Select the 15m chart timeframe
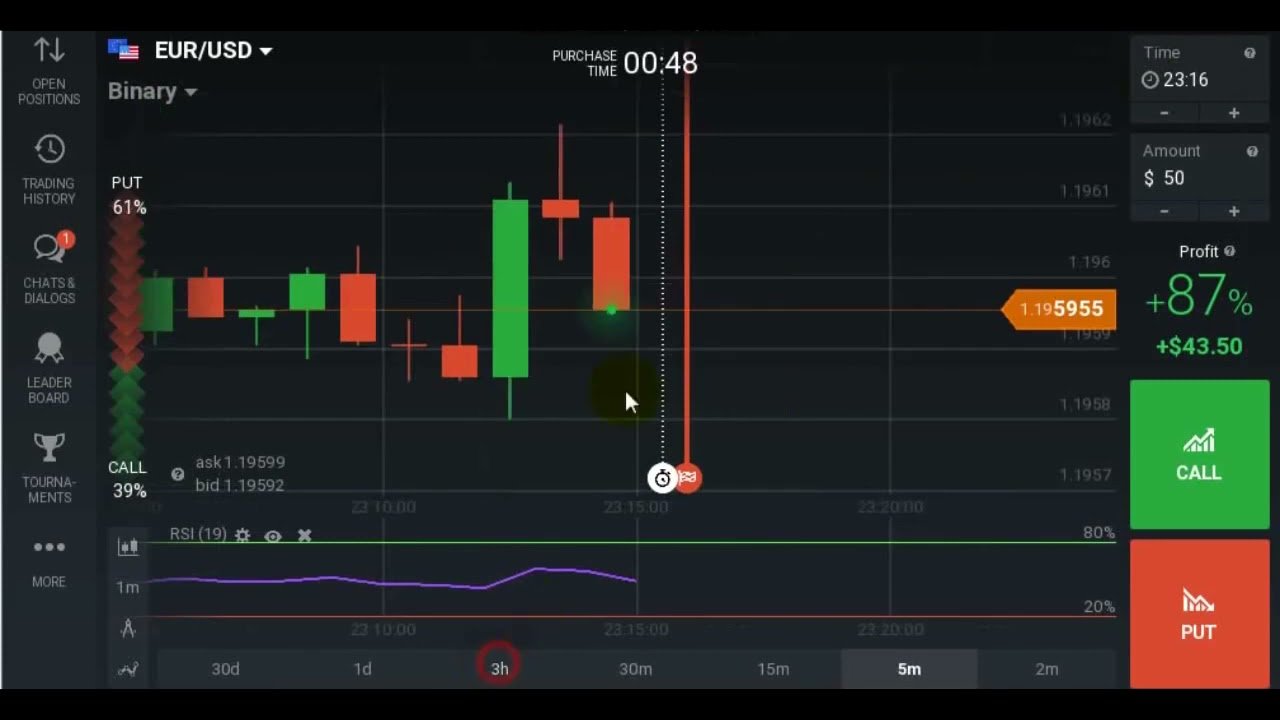This screenshot has width=1280, height=720. click(773, 669)
